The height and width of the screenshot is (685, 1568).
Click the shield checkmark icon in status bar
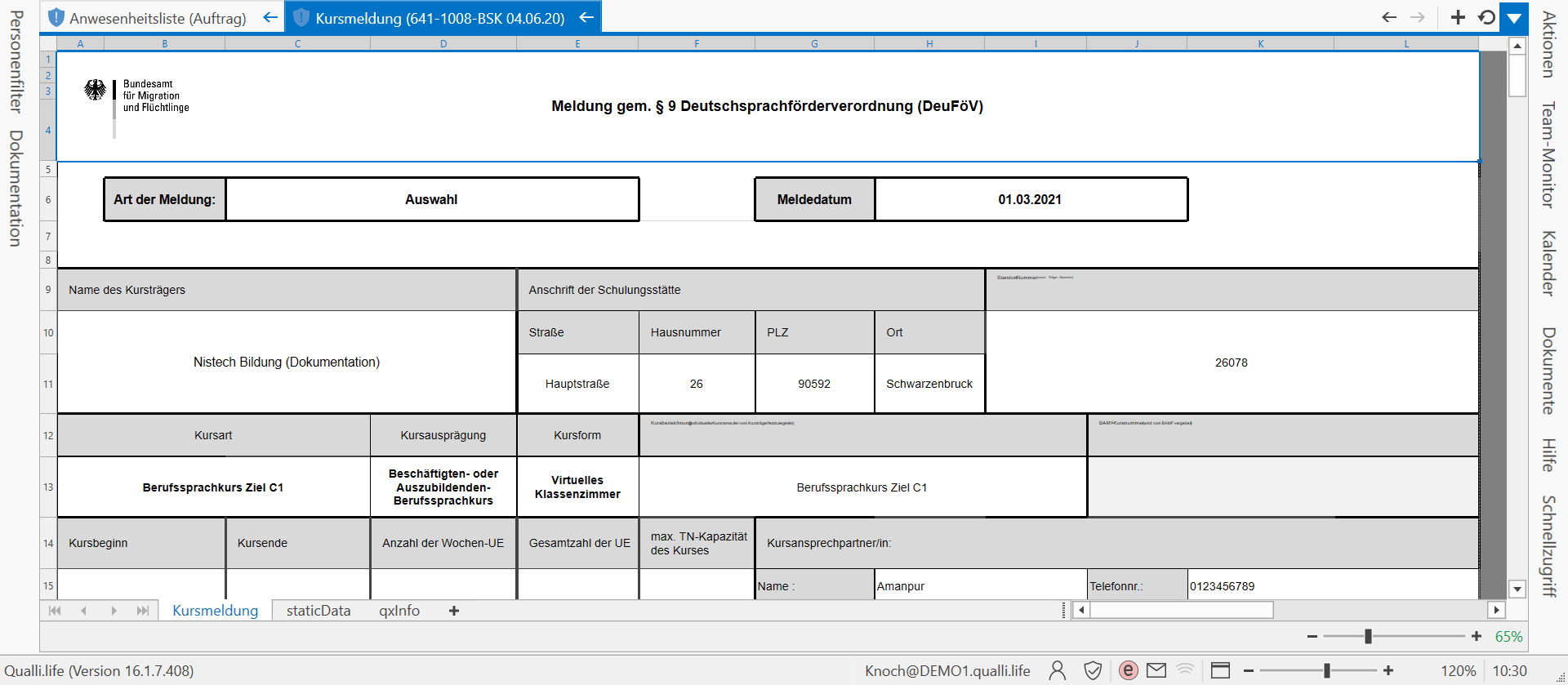click(x=1093, y=670)
